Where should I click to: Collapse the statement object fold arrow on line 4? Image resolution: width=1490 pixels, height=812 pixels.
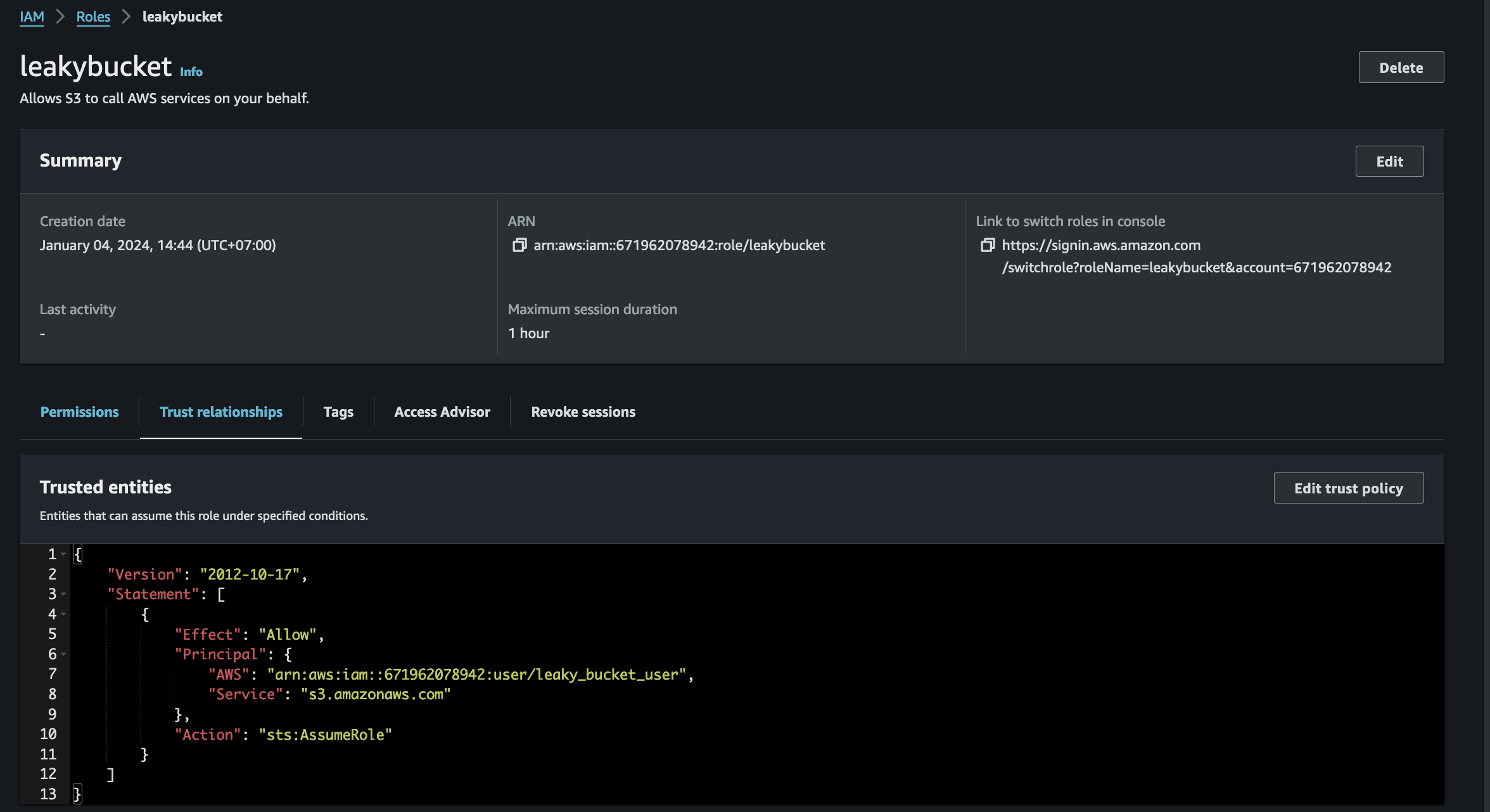tap(63, 614)
